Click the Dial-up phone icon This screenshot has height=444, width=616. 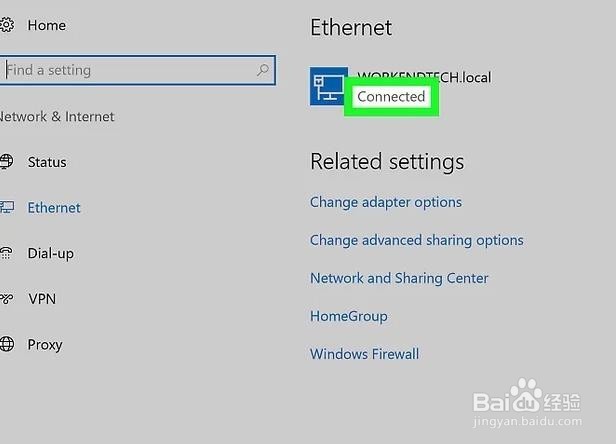click(6, 253)
